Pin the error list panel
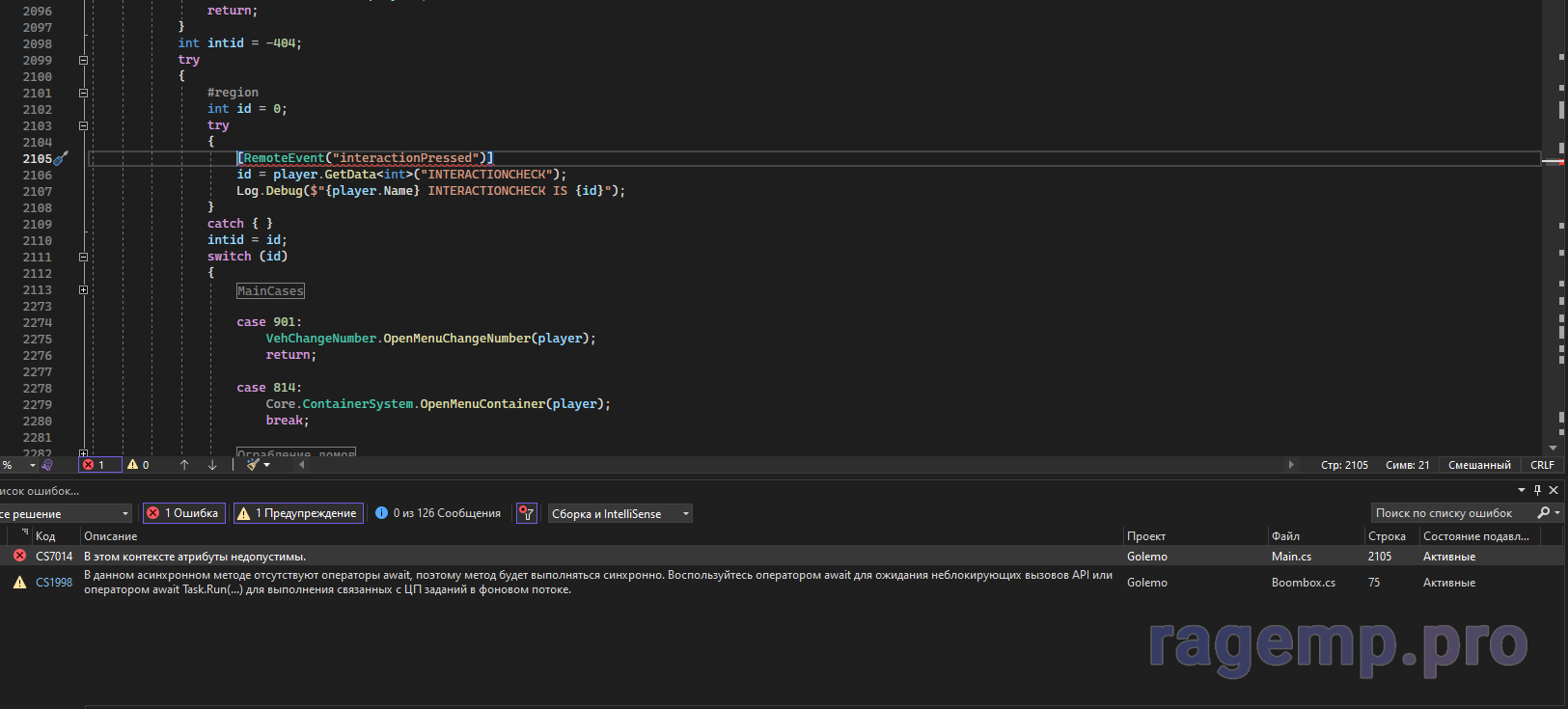Screen dimensions: 1568x709 click(1537, 490)
